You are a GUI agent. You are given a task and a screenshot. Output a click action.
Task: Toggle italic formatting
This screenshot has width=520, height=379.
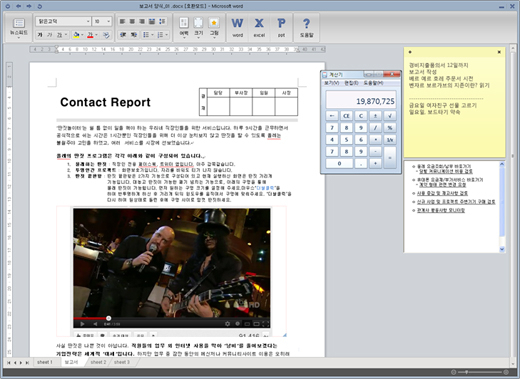pyautogui.click(x=49, y=35)
